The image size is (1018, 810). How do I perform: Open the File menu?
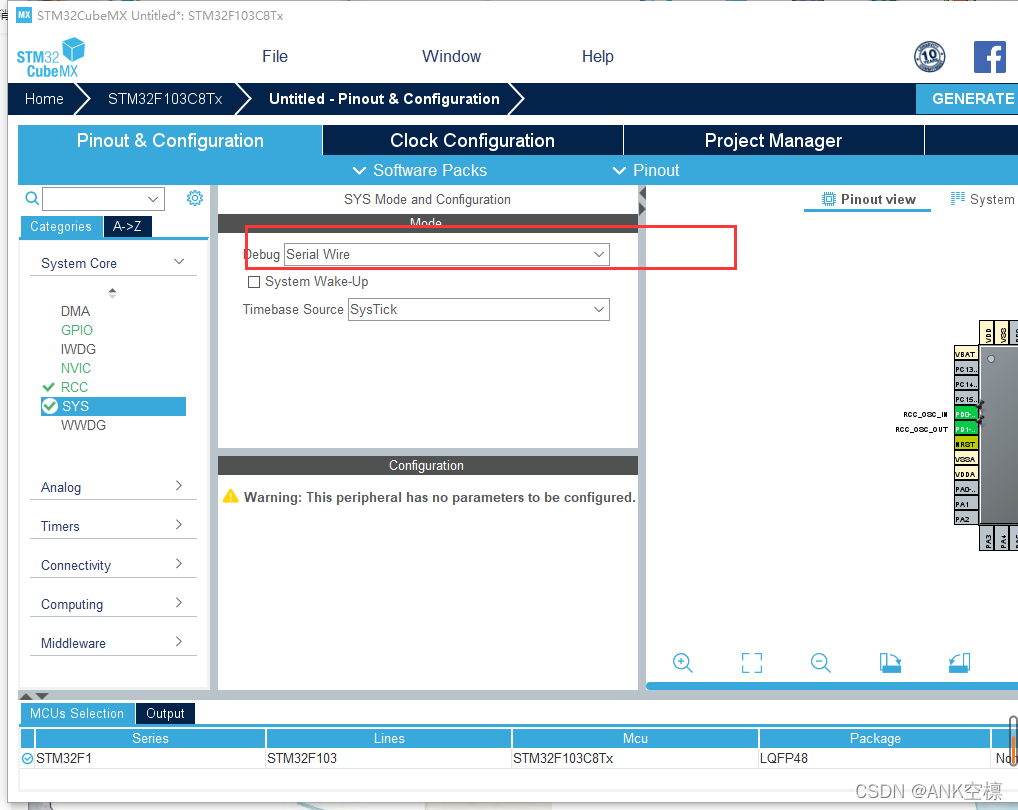coord(275,56)
